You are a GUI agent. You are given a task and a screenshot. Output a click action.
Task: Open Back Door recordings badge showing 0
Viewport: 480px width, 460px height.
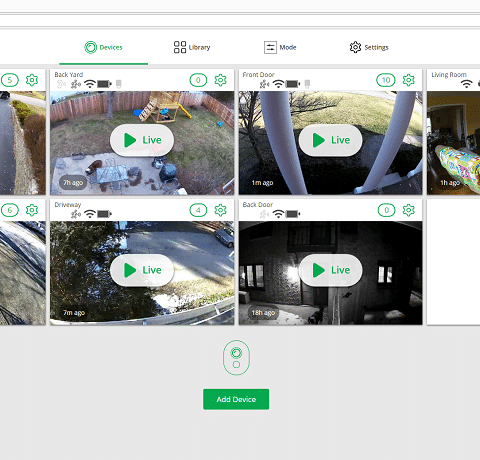[x=386, y=210]
